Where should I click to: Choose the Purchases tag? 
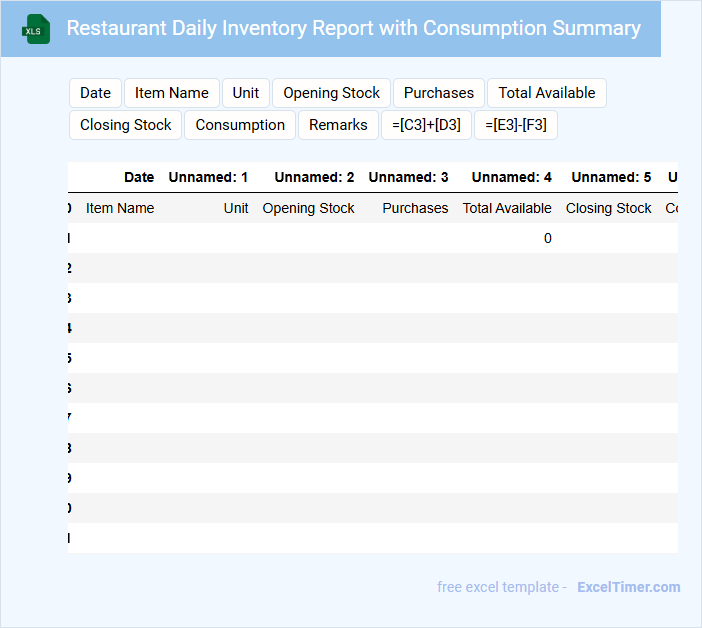coord(439,93)
